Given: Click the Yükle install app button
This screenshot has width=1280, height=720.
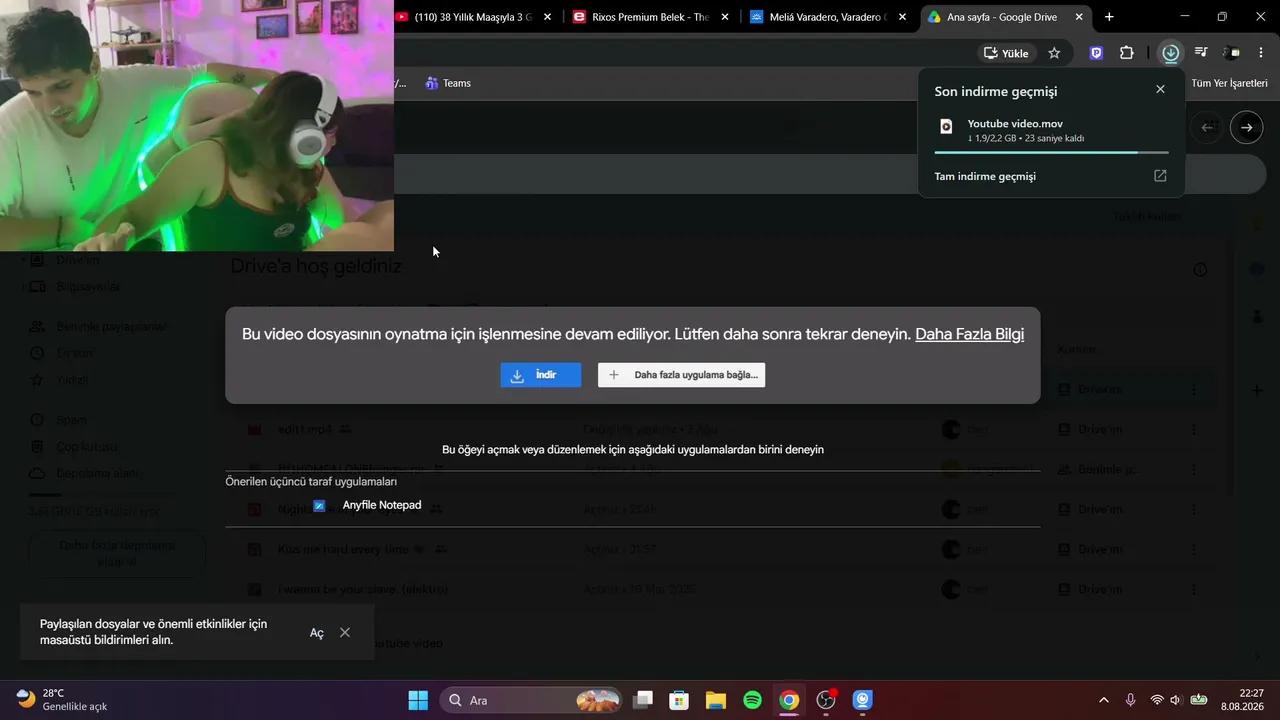Looking at the screenshot, I should (1006, 53).
